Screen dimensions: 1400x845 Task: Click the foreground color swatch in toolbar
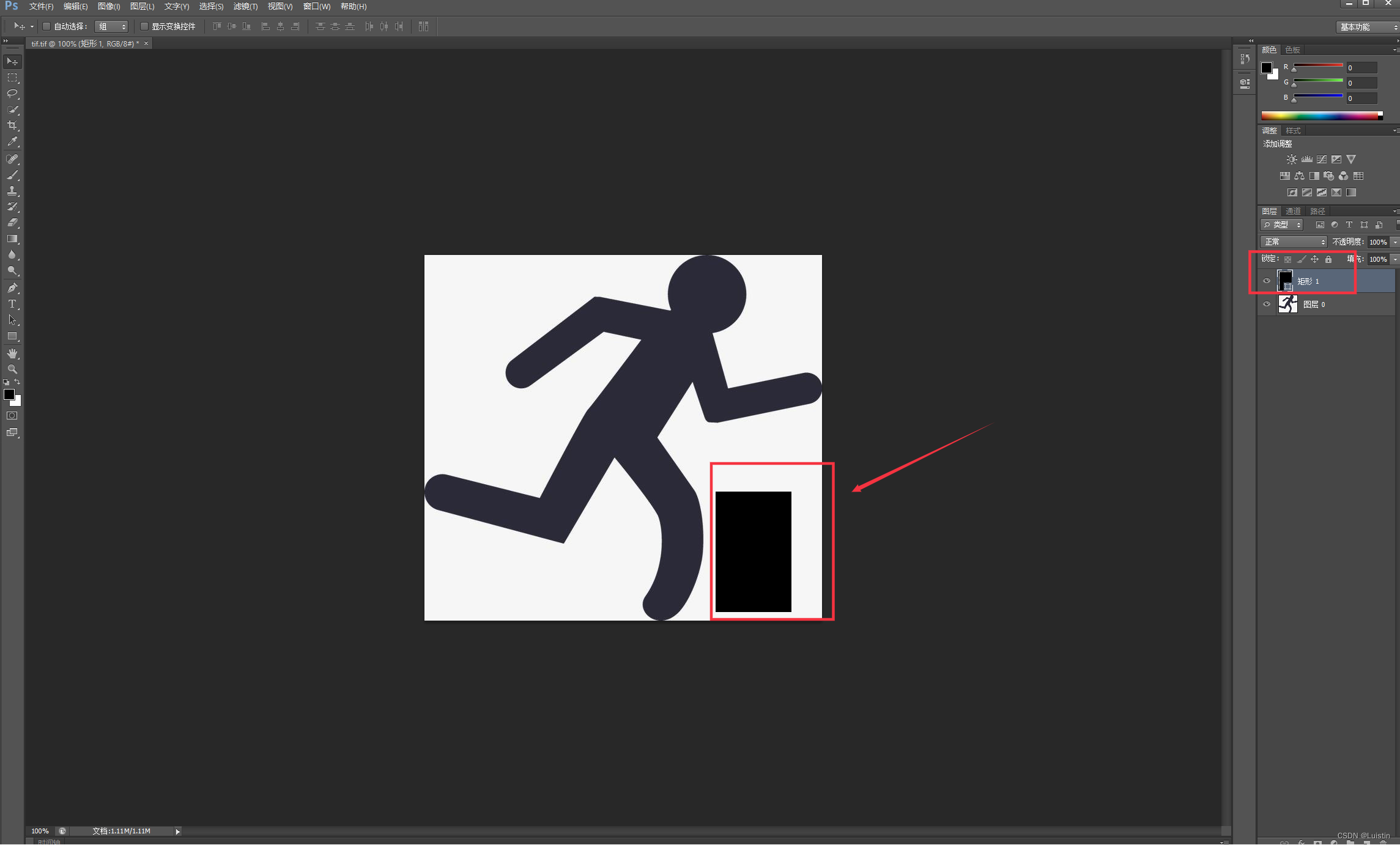coord(9,395)
